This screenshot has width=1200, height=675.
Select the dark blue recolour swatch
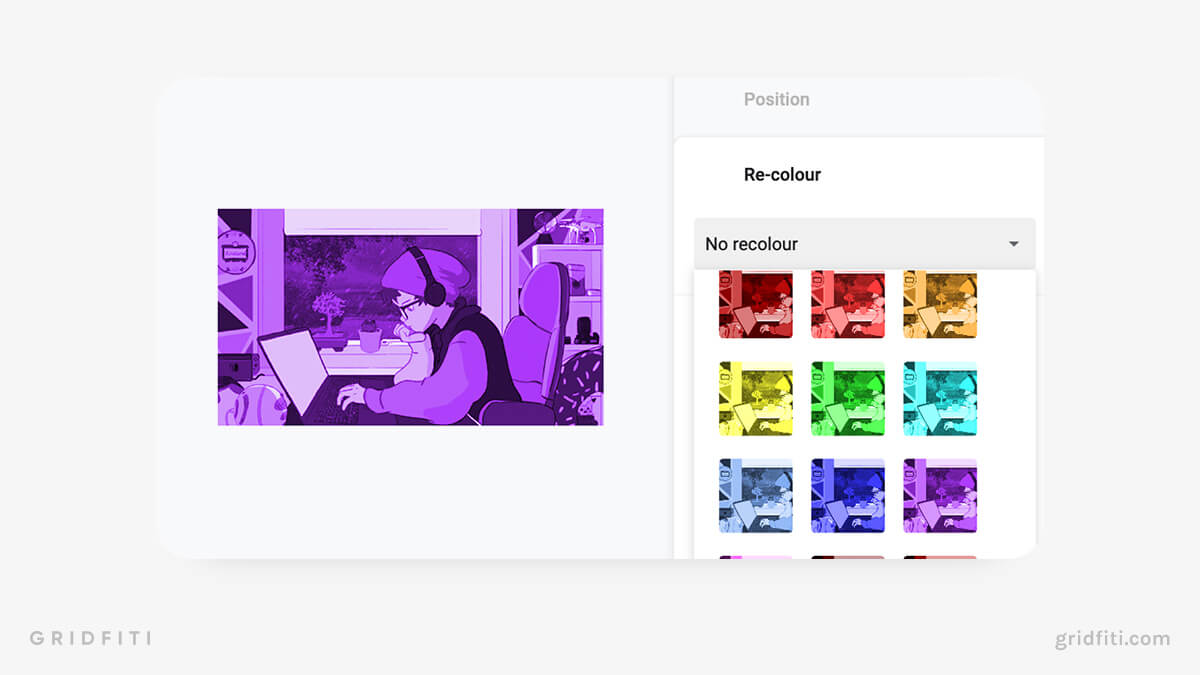[x=848, y=493]
